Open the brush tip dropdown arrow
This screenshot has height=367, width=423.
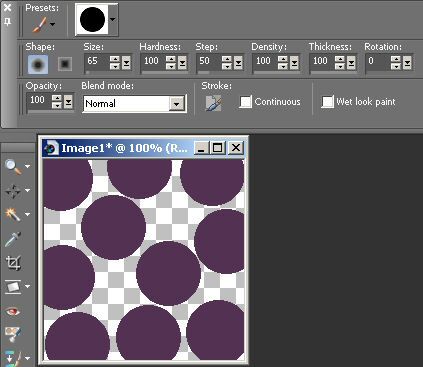(x=113, y=19)
